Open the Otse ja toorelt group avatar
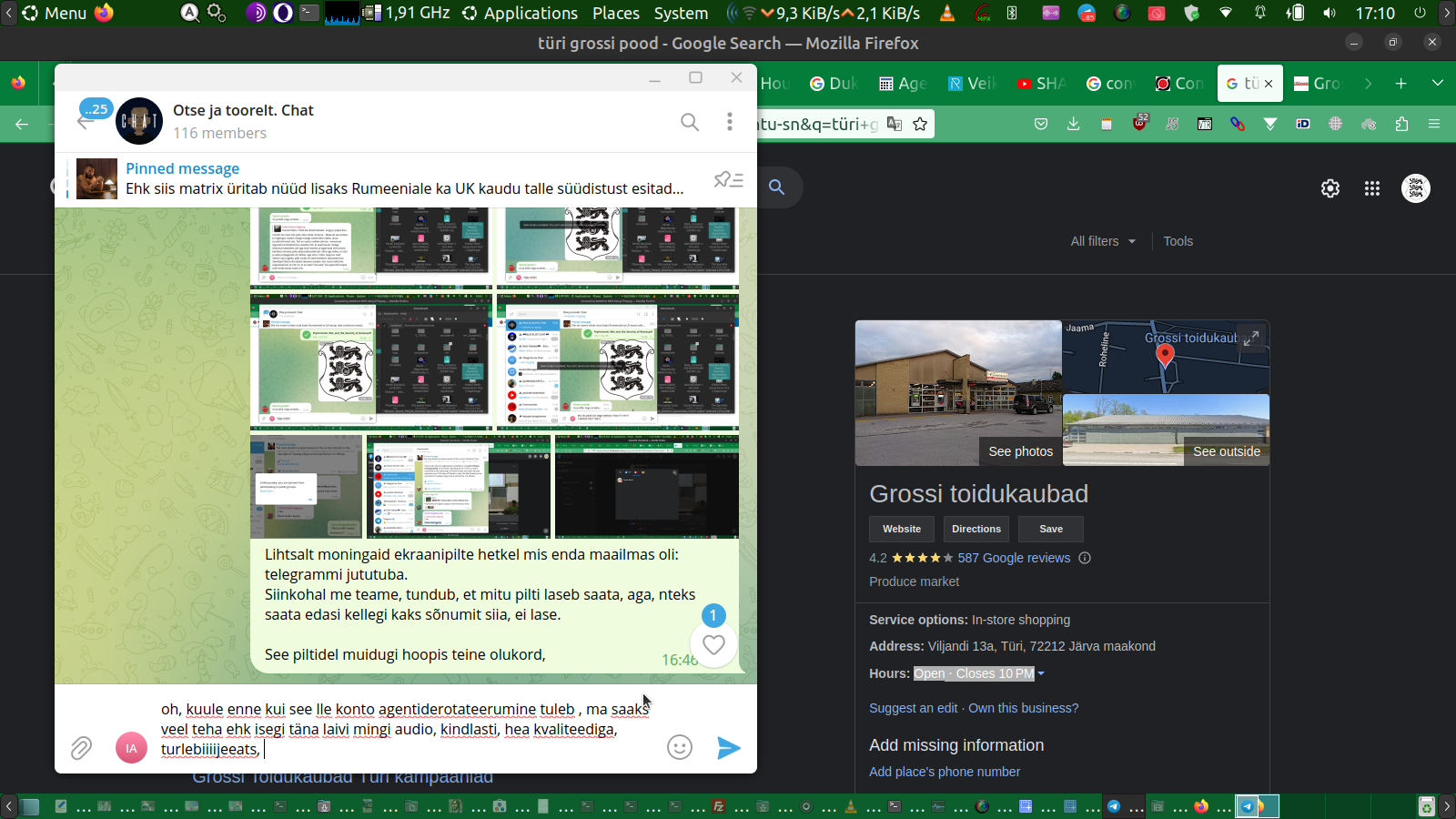Image resolution: width=1456 pixels, height=819 pixels. click(x=139, y=121)
